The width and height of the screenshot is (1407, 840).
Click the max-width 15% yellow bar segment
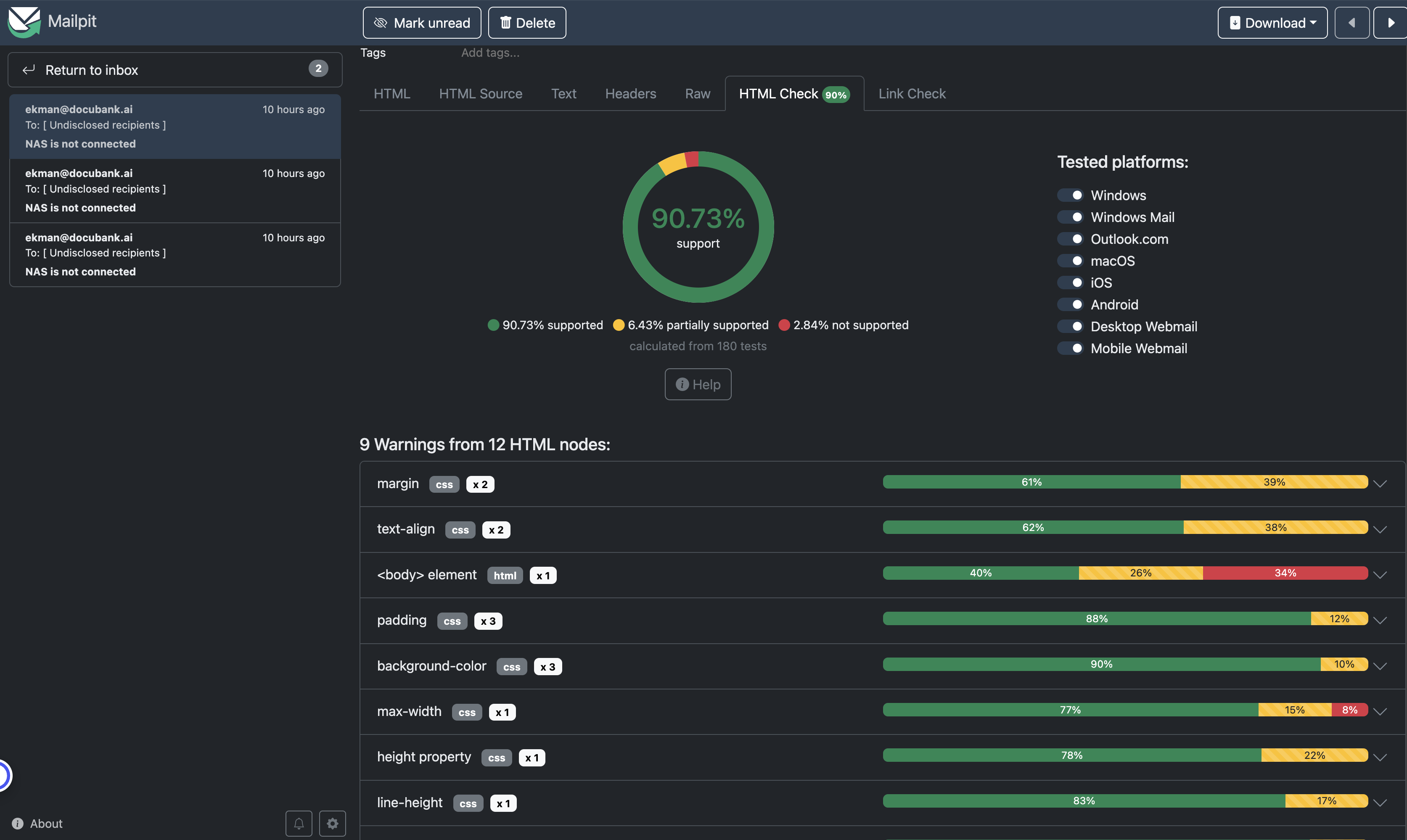click(1294, 710)
